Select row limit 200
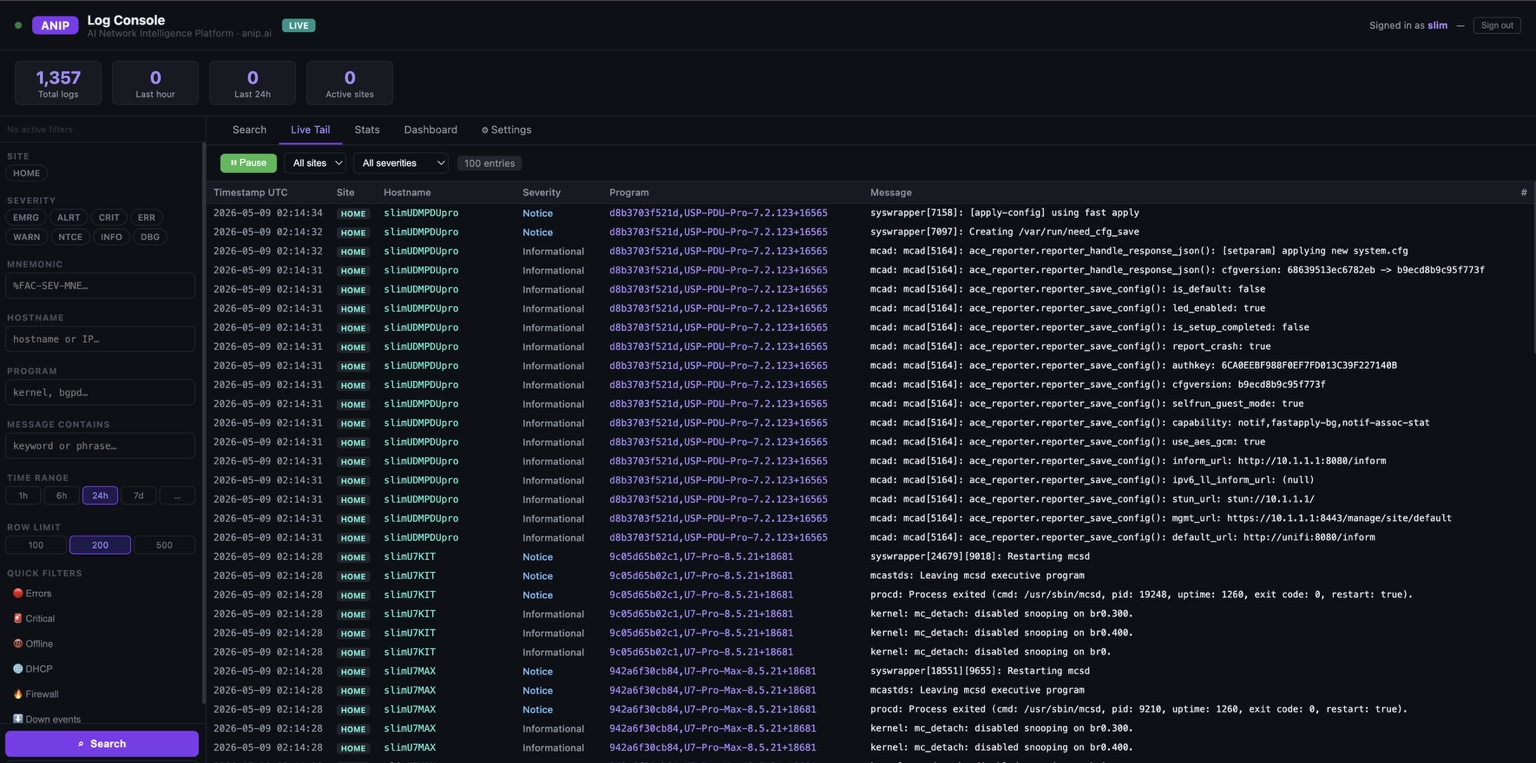Screen dimensions: 1536x763 pyautogui.click(x=100, y=545)
